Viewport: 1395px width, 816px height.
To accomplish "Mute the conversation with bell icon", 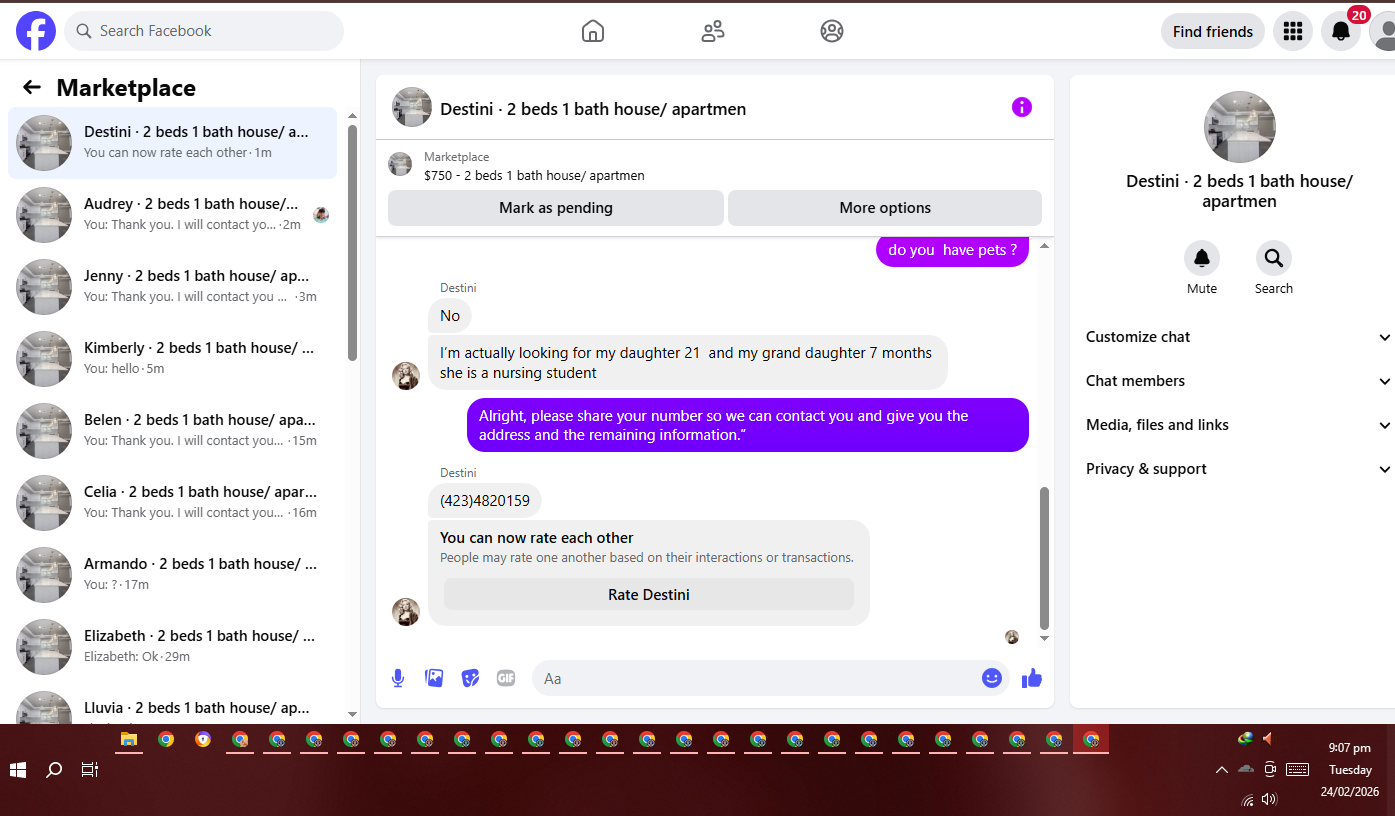I will tap(1202, 258).
